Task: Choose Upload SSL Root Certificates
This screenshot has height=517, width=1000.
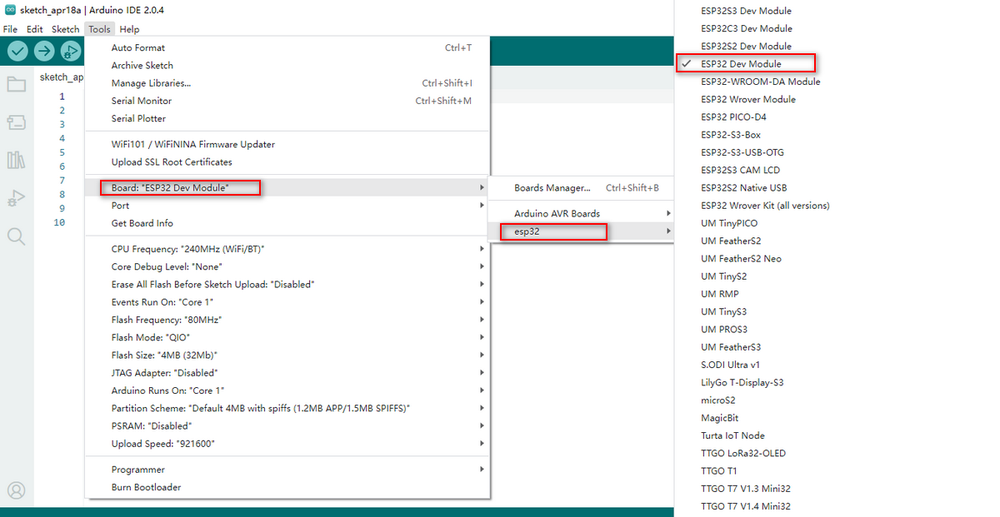Action: [288, 163]
